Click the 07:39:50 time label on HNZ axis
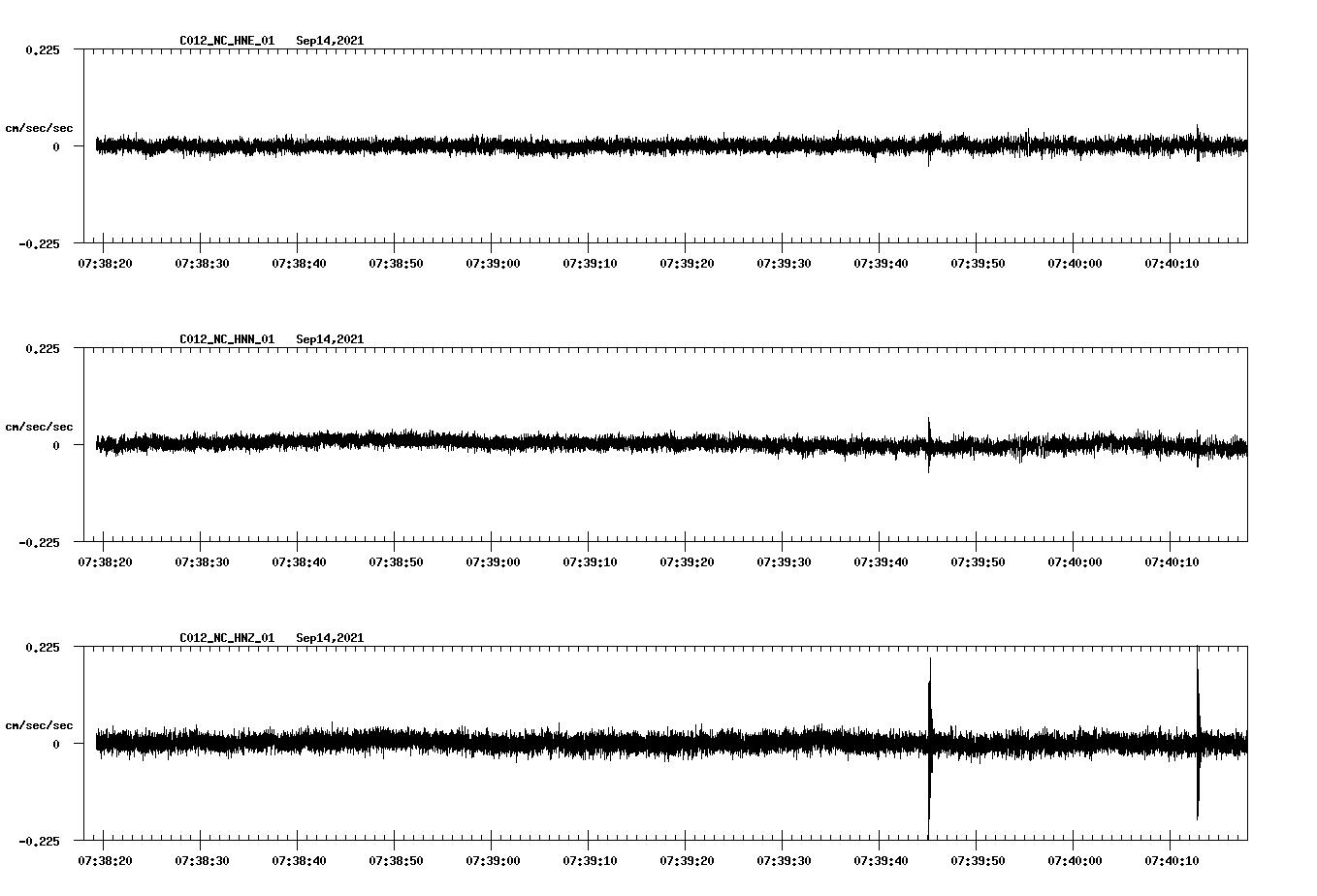Viewport: 1317px width, 896px height. coord(978,861)
